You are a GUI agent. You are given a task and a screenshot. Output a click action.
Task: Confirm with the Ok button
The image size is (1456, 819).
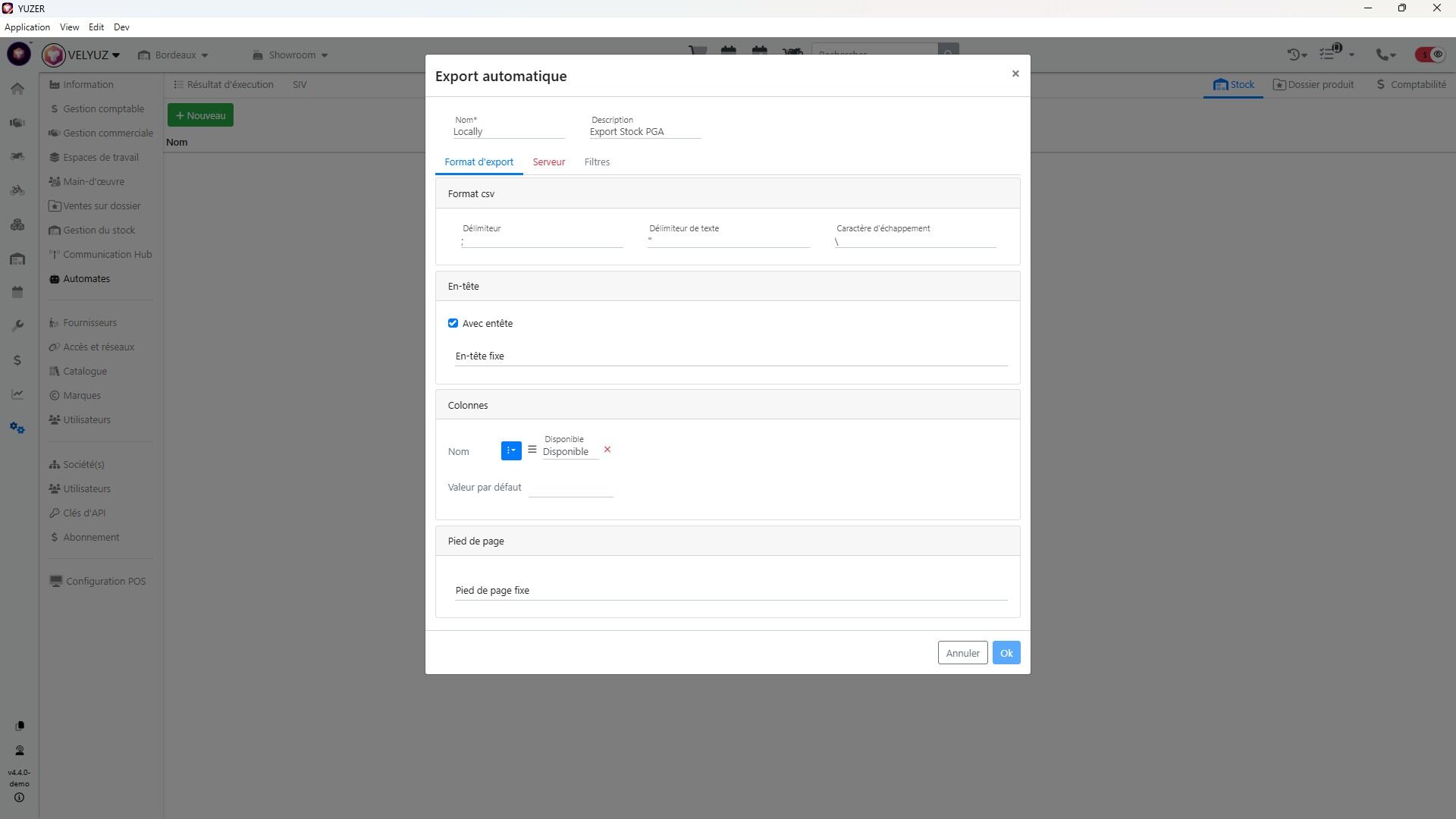coord(1006,653)
